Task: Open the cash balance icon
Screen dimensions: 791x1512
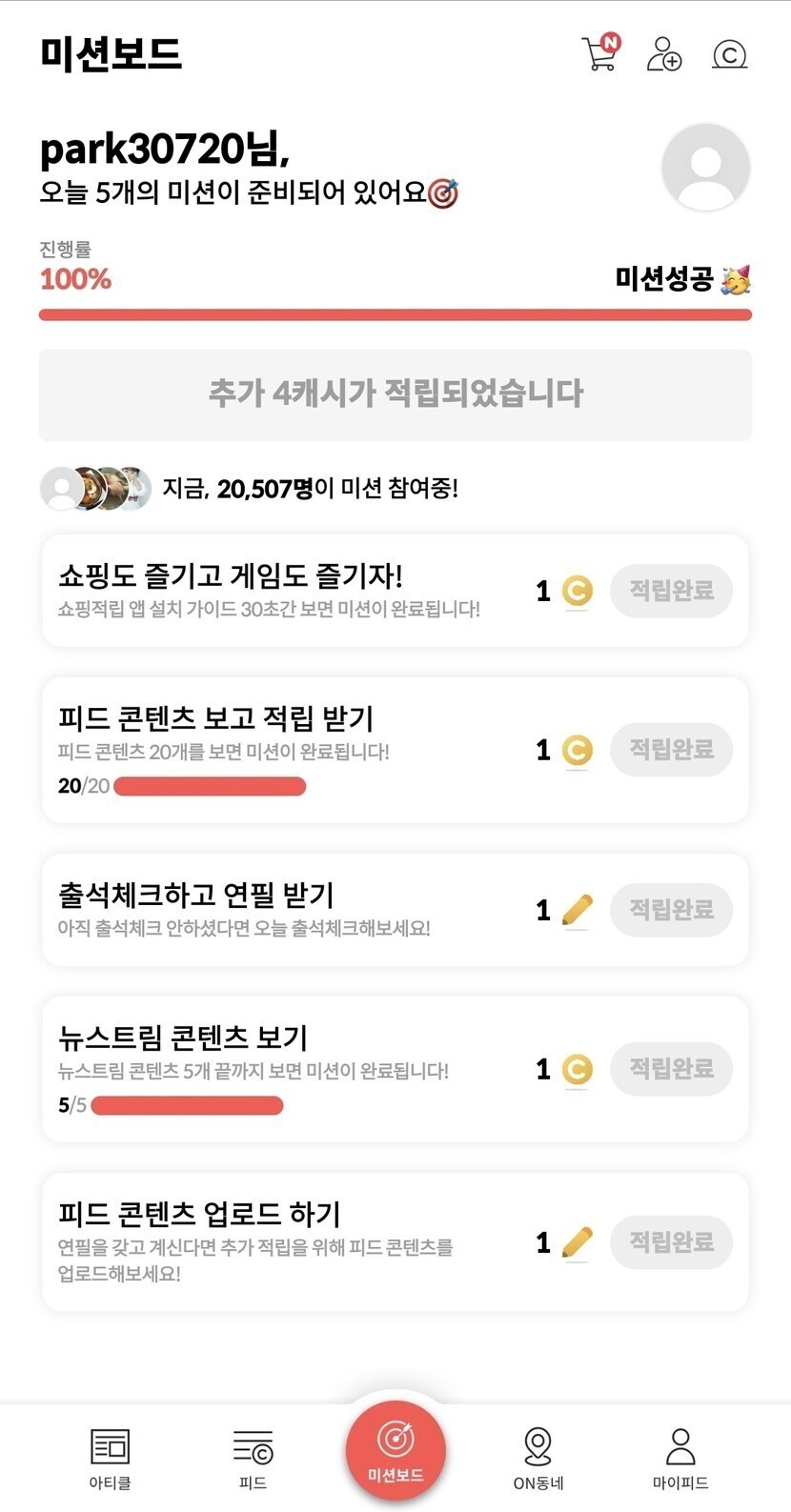Action: 729,54
